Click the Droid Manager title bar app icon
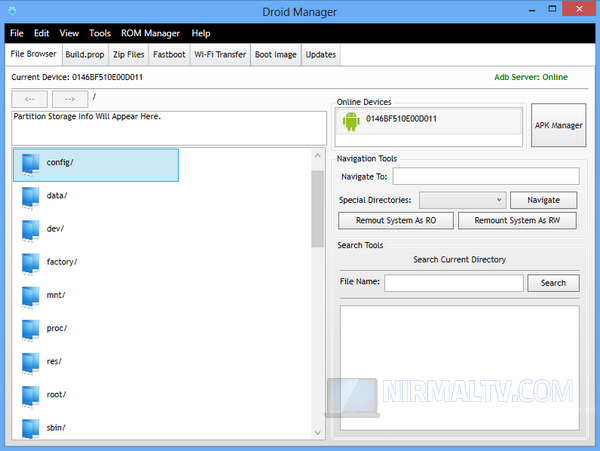600x451 pixels. [x=12, y=11]
